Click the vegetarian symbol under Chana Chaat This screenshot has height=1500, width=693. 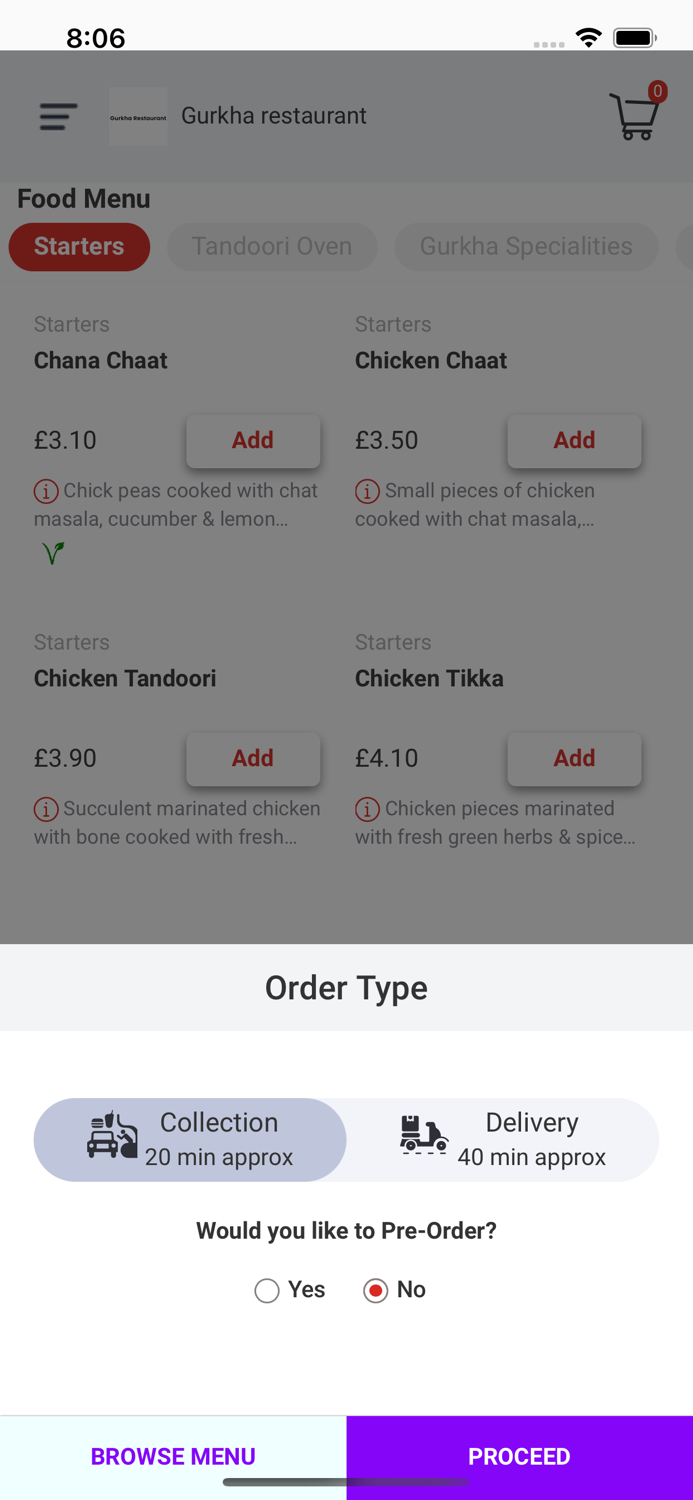tap(50, 553)
